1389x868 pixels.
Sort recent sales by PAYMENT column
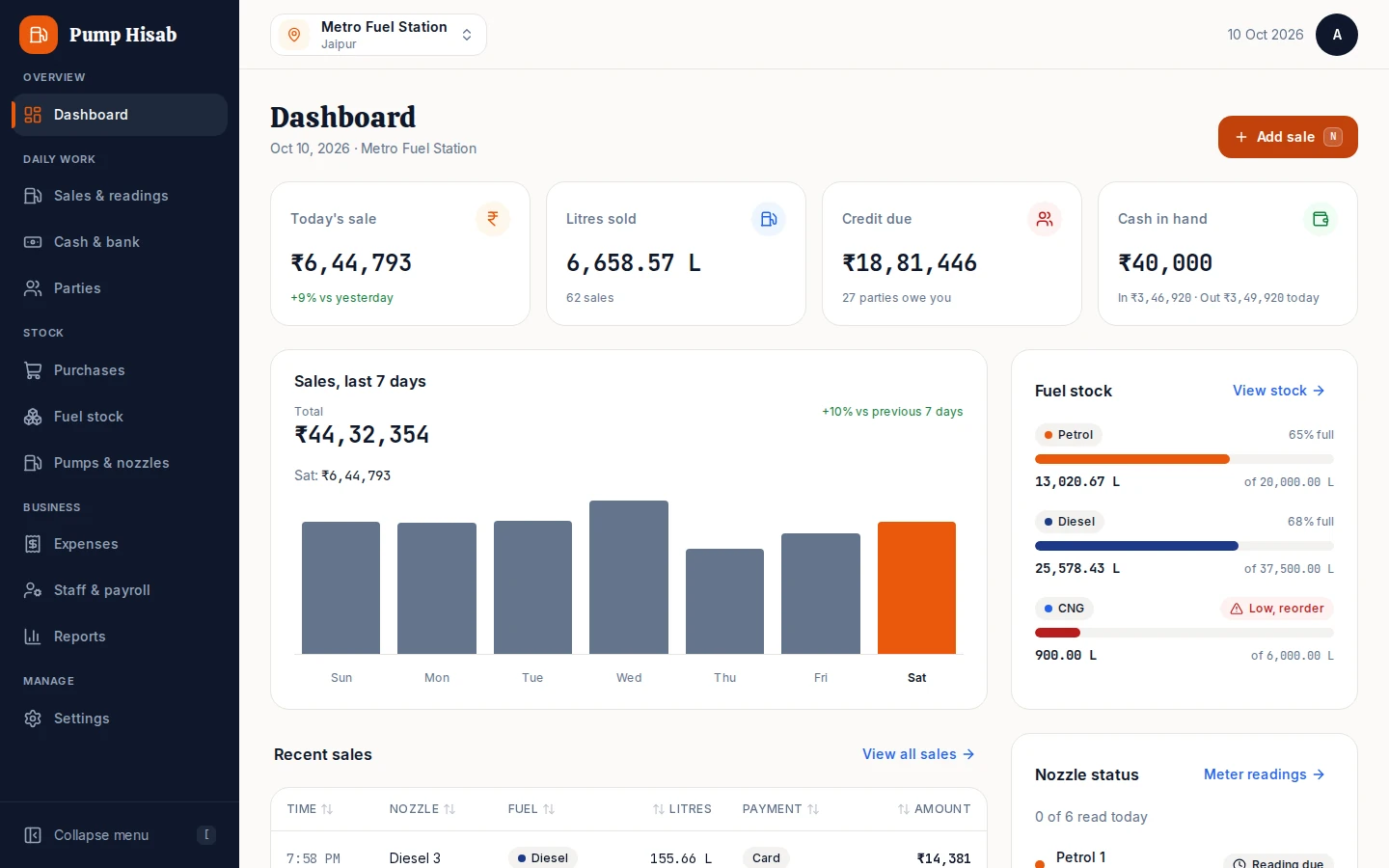(781, 809)
